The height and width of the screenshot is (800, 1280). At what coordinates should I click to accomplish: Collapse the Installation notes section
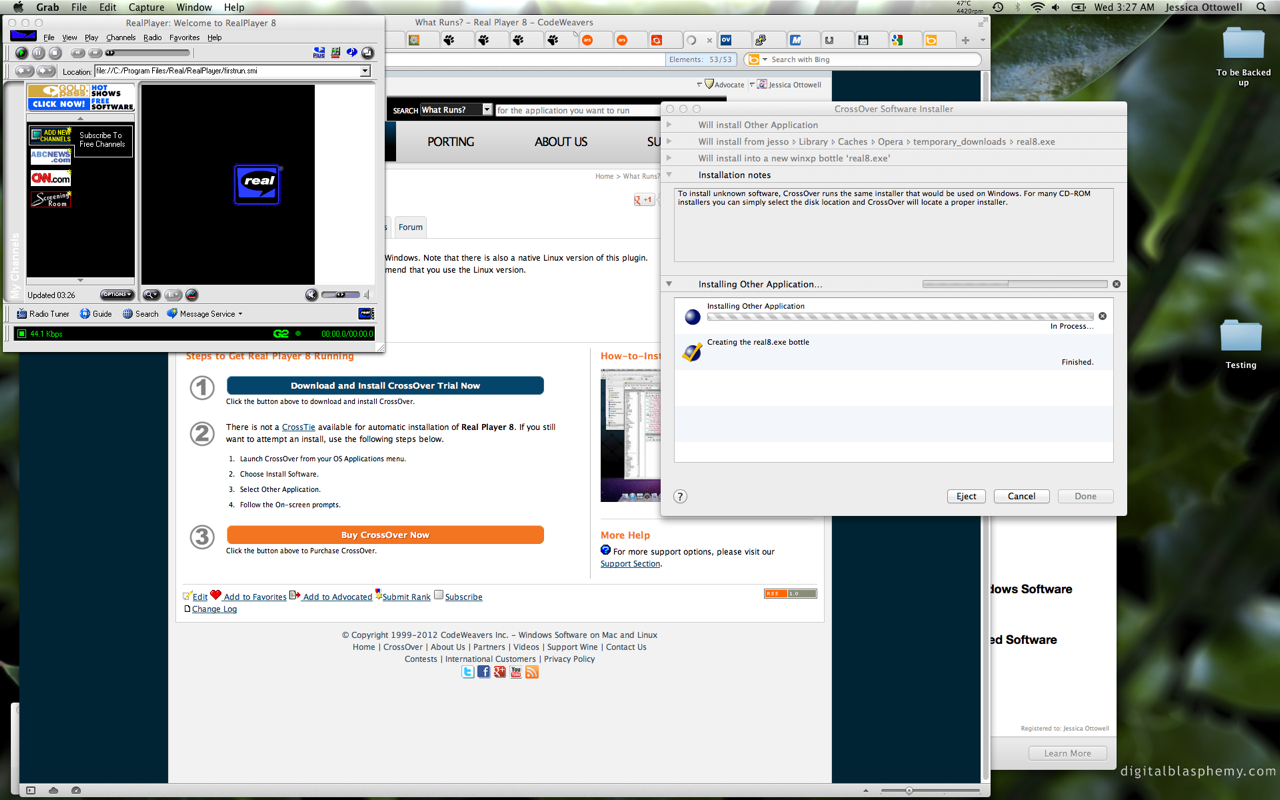pos(670,175)
